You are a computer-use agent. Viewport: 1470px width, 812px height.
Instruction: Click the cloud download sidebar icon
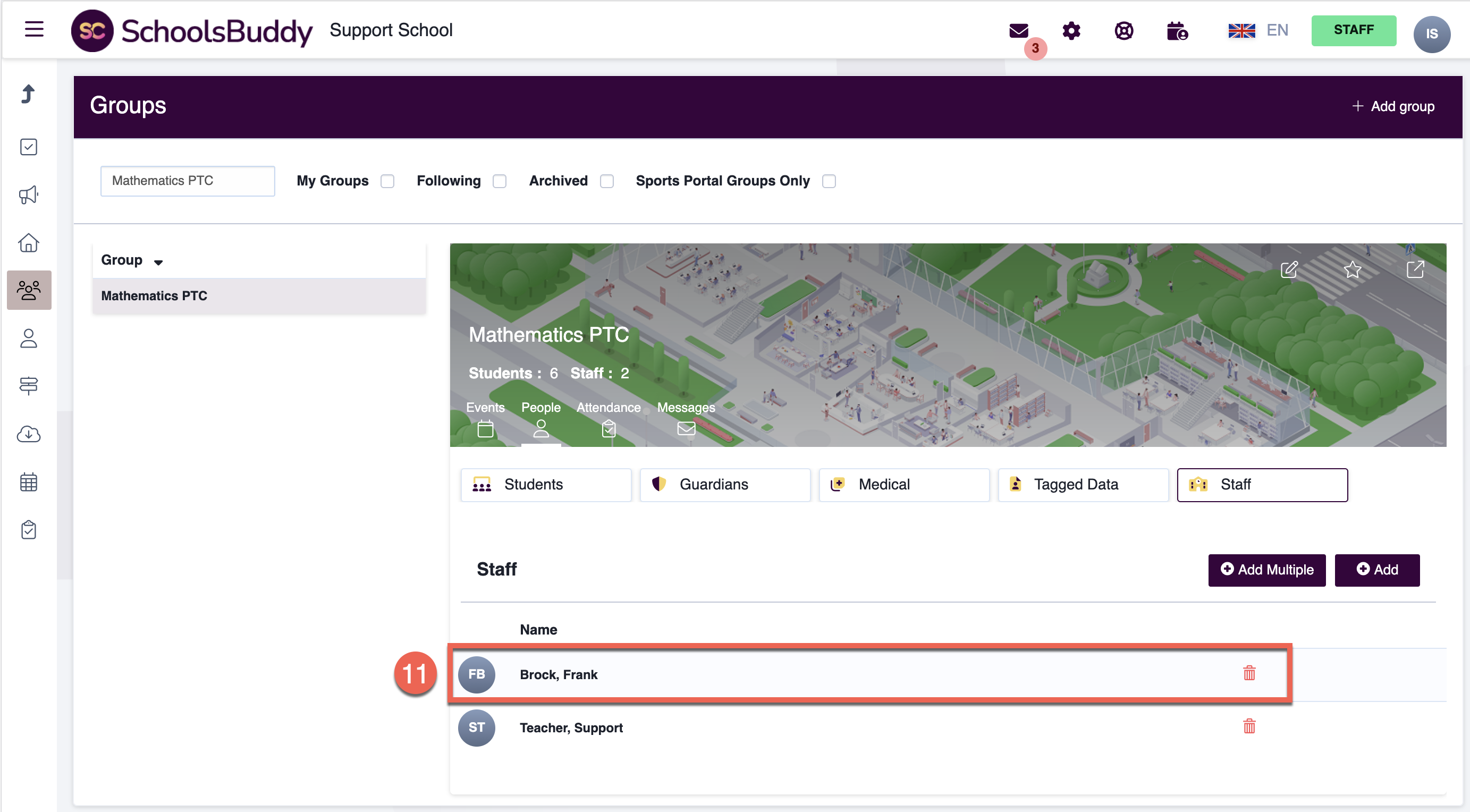[x=29, y=434]
